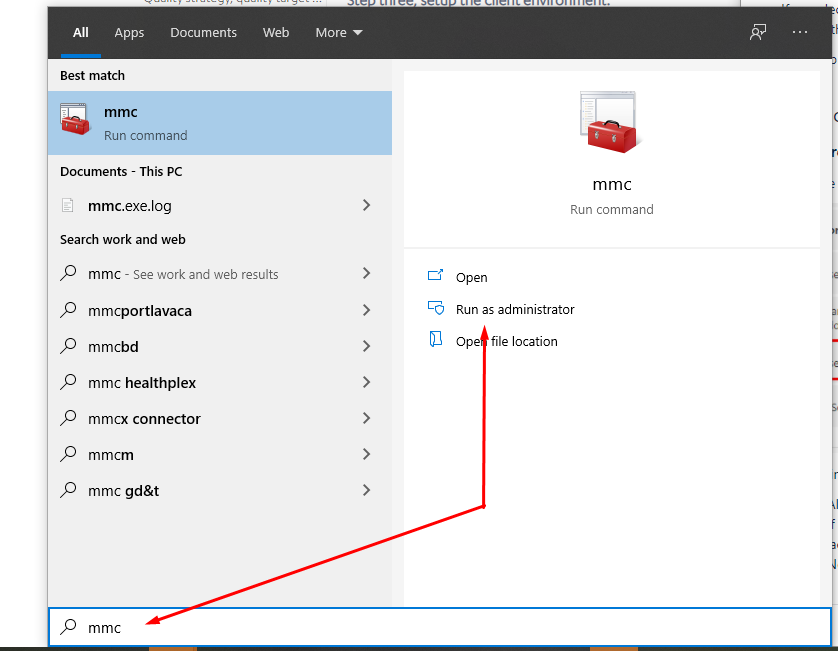Click Open for mmc
Screen dimensions: 838x651
tap(471, 277)
